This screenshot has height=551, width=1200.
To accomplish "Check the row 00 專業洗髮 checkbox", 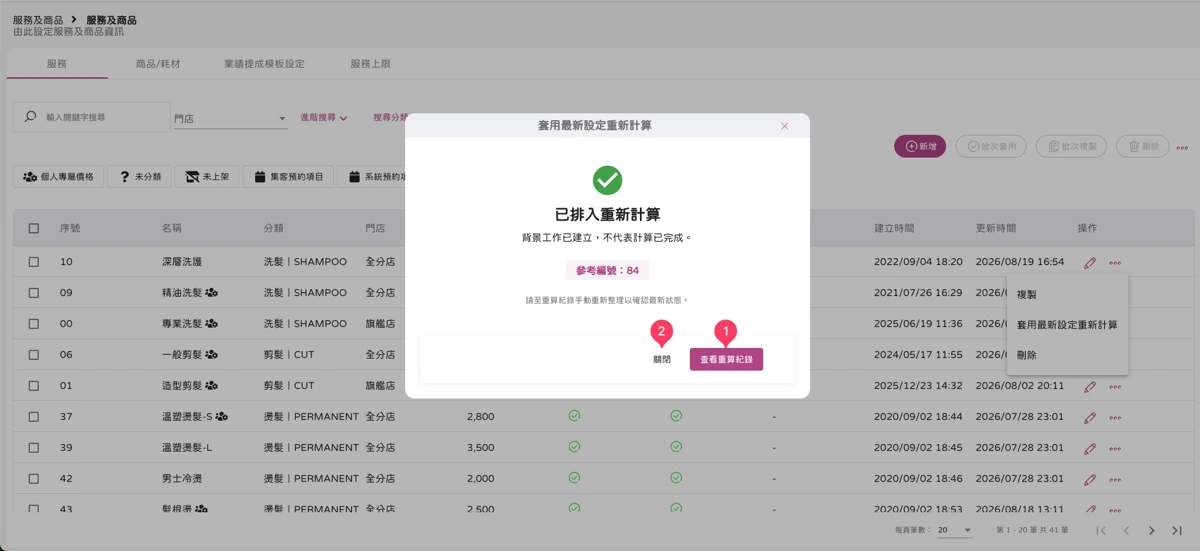I will tap(34, 324).
